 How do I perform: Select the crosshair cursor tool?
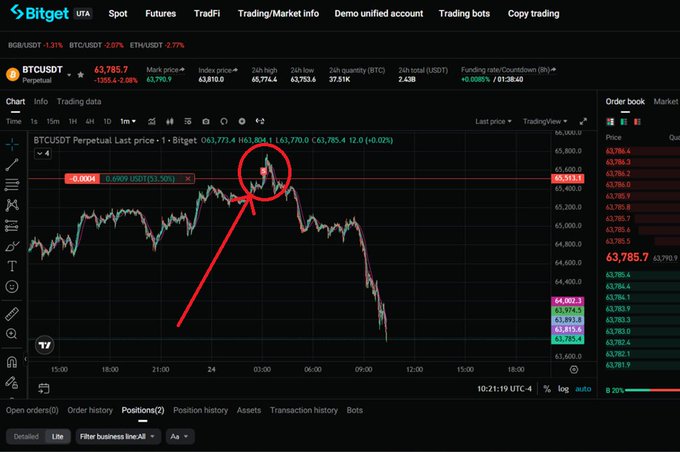click(12, 144)
